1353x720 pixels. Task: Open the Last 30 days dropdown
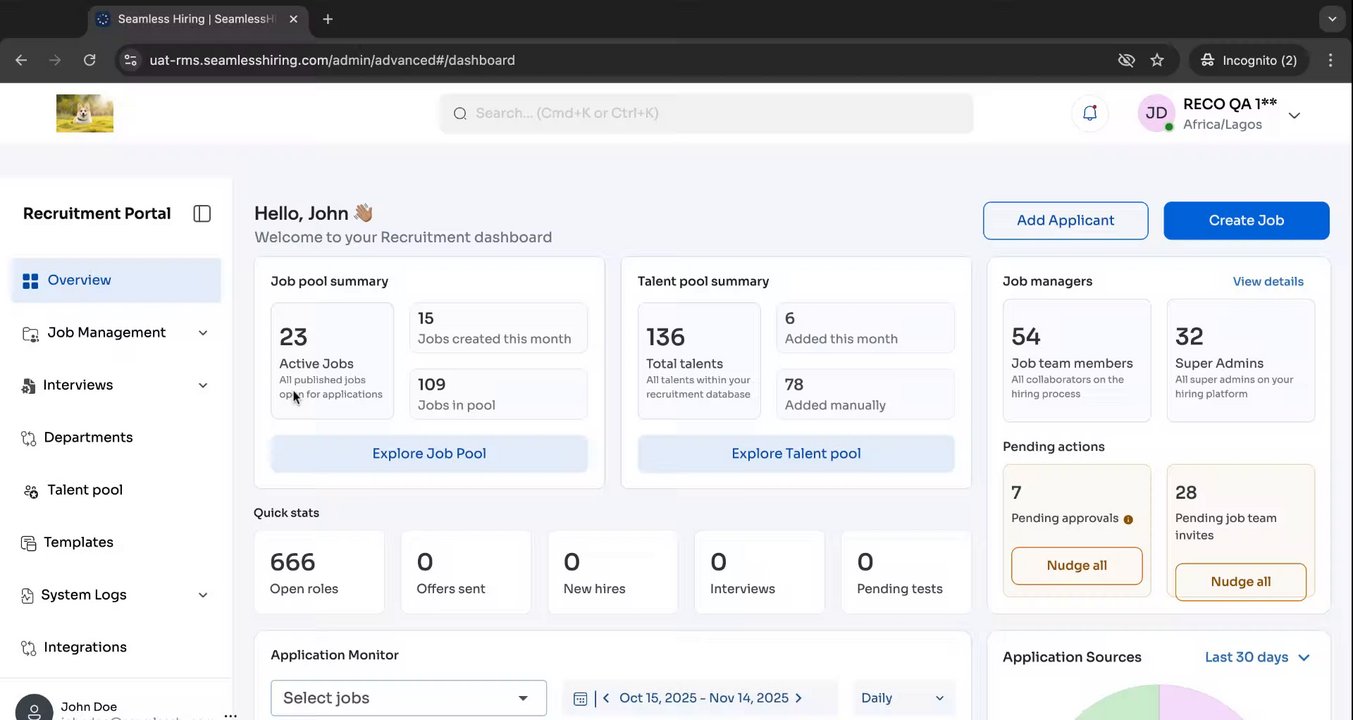1257,657
